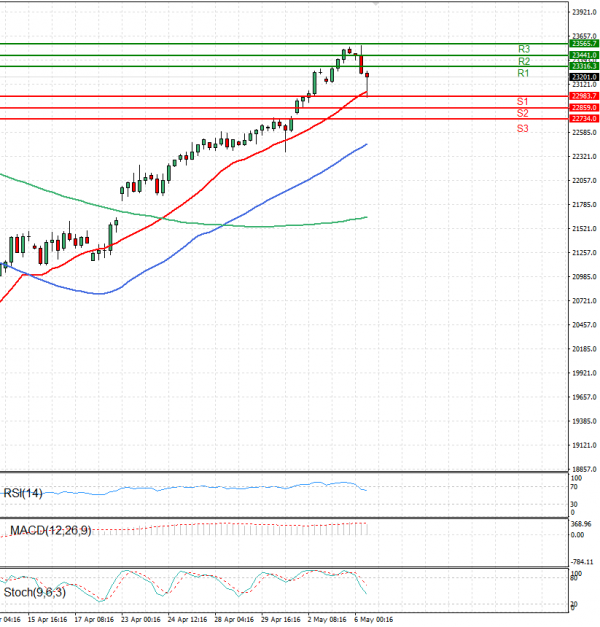
Task: Click the 23921.0 axis value
Action: point(584,12)
